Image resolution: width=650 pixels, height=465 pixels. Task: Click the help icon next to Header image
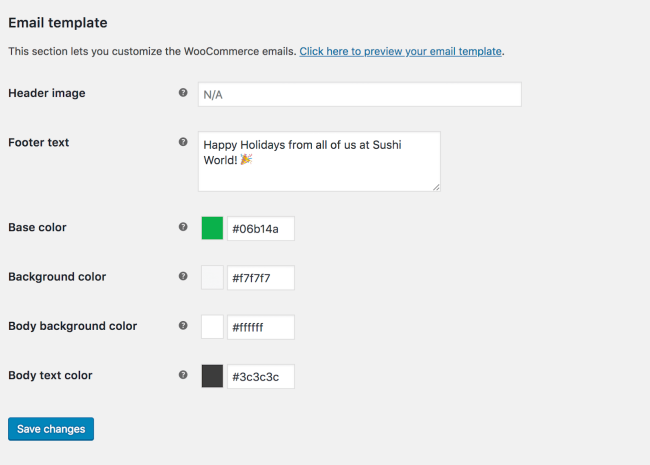pos(183,92)
